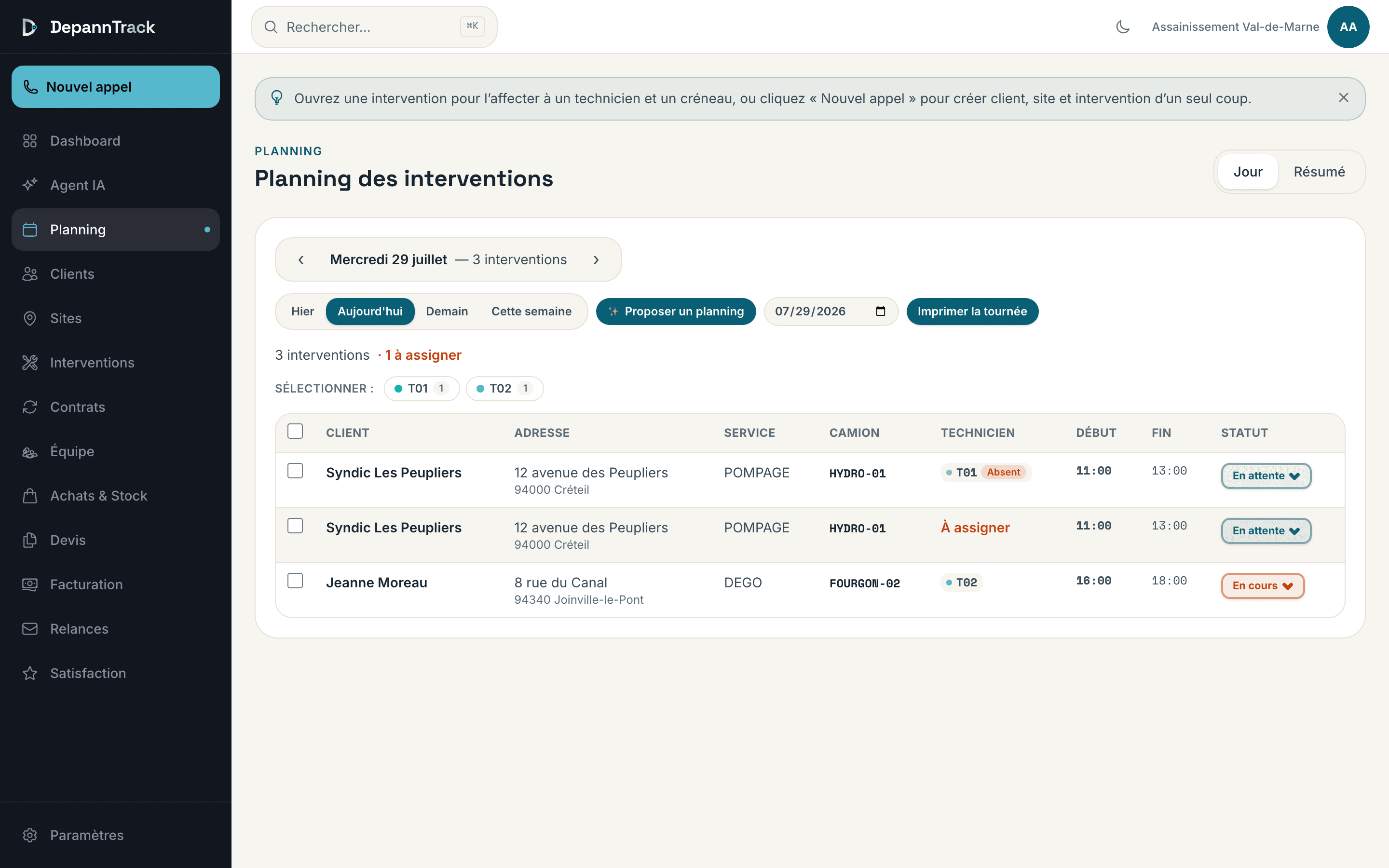Click the phone icon in Nouvel appel
Image resolution: width=1389 pixels, height=868 pixels.
(30, 87)
